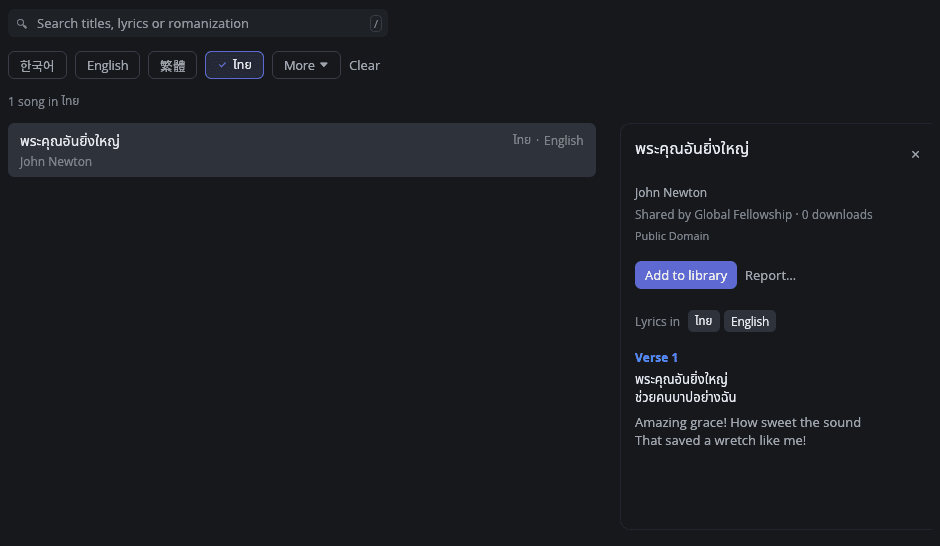
Task: Click the ช่วยคนบาปอย่างฉัน lyric line
Action: coord(686,397)
